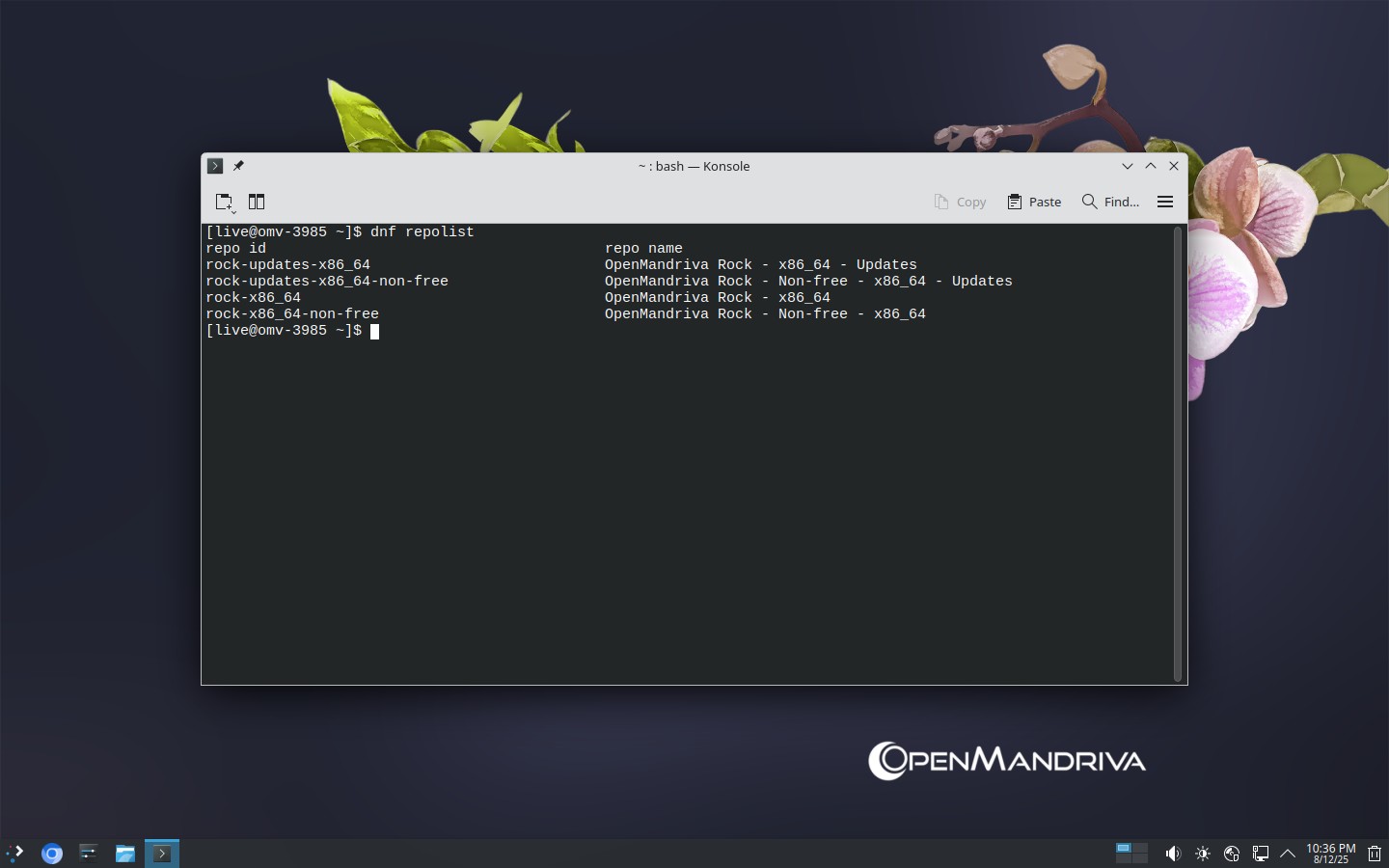
Task: Open the Konsole window menu icon
Action: coord(215,166)
